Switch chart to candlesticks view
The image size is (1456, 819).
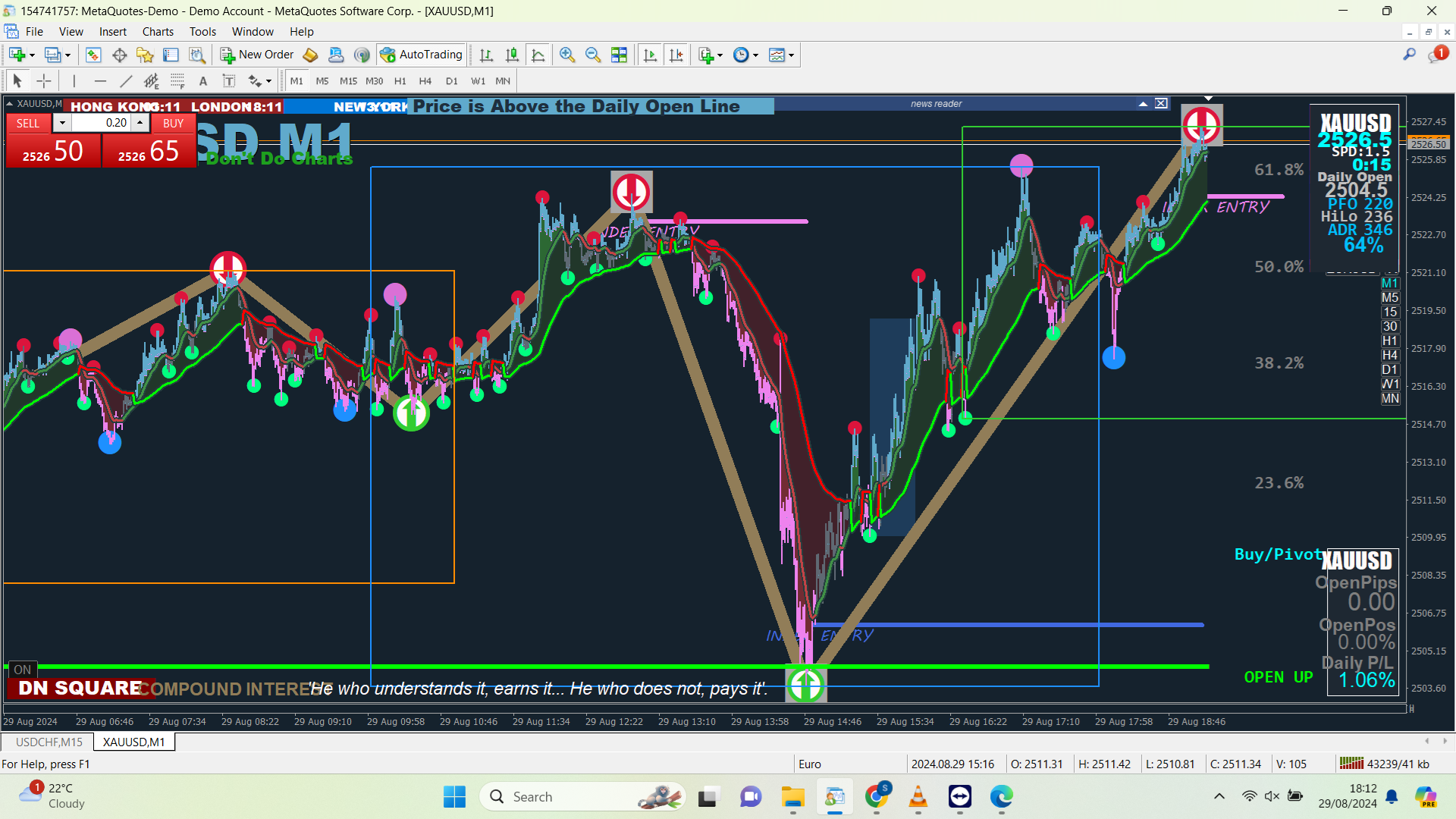coord(512,55)
